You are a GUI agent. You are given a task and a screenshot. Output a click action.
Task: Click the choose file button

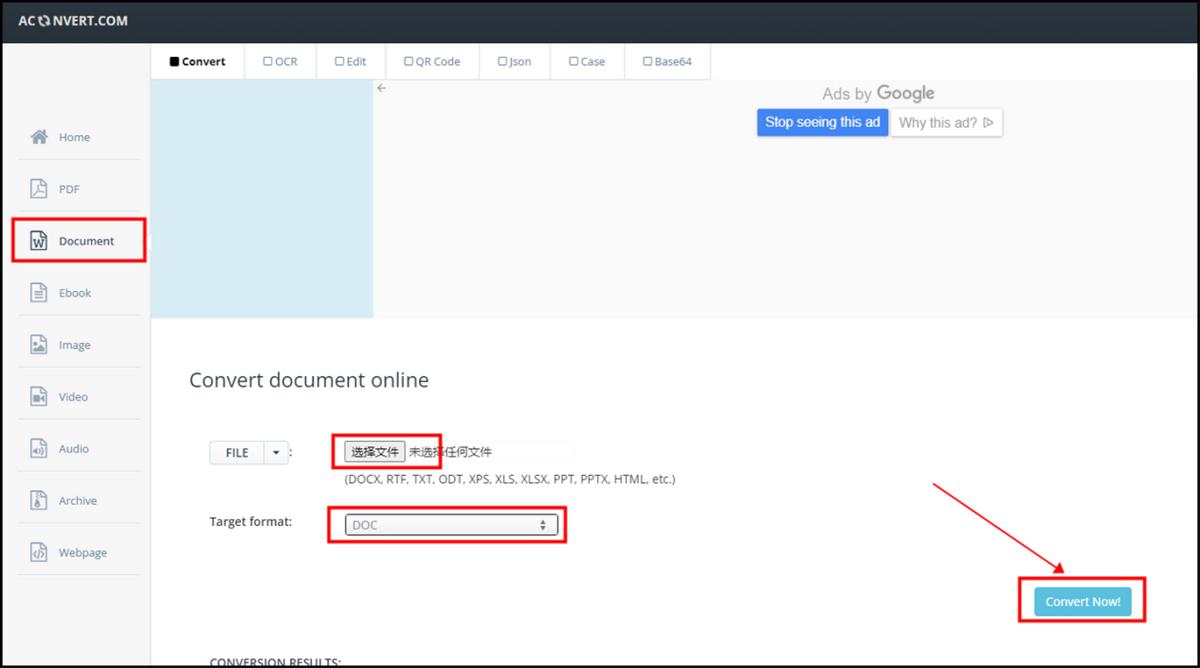pos(375,452)
